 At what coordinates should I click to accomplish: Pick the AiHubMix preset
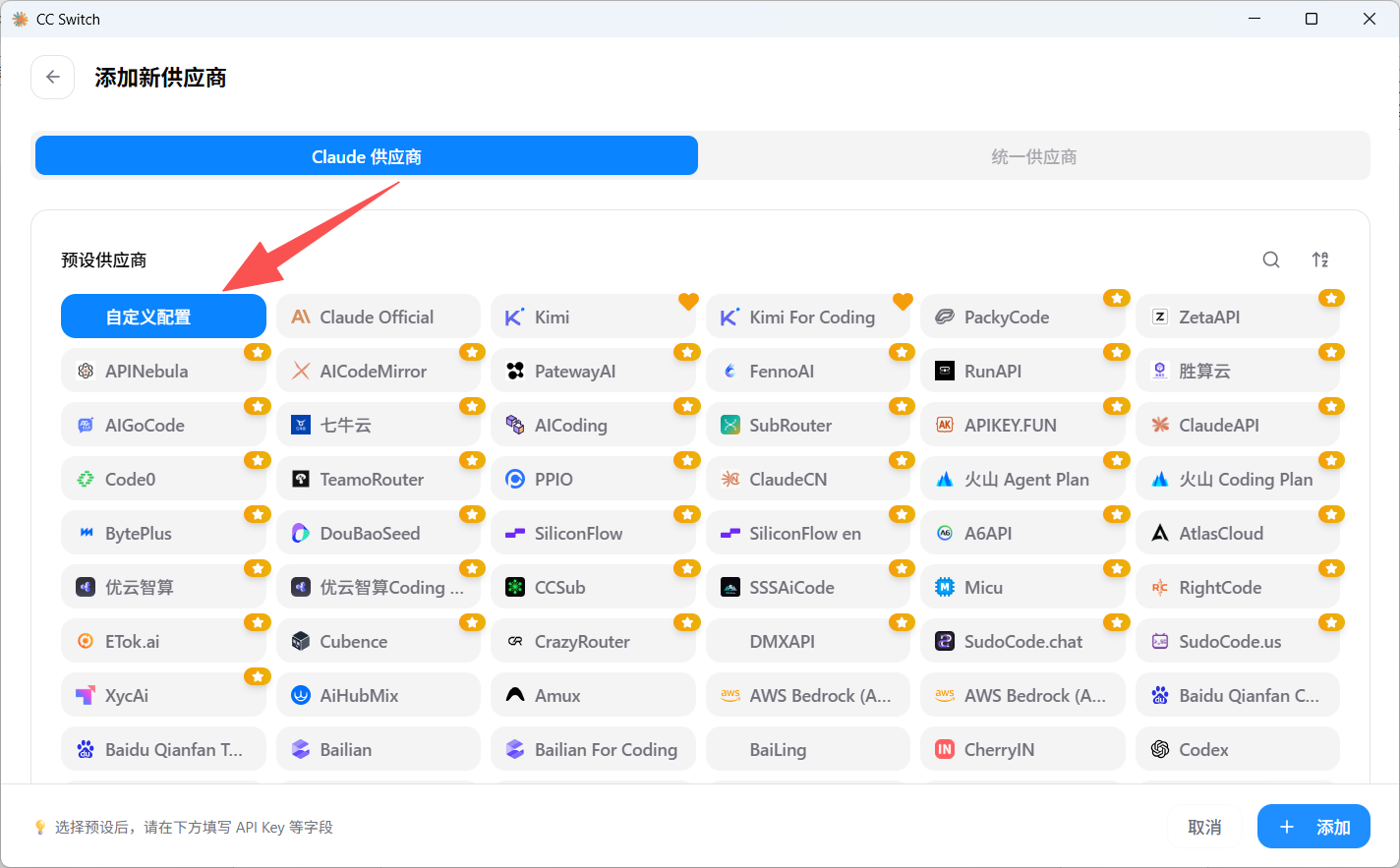[379, 695]
